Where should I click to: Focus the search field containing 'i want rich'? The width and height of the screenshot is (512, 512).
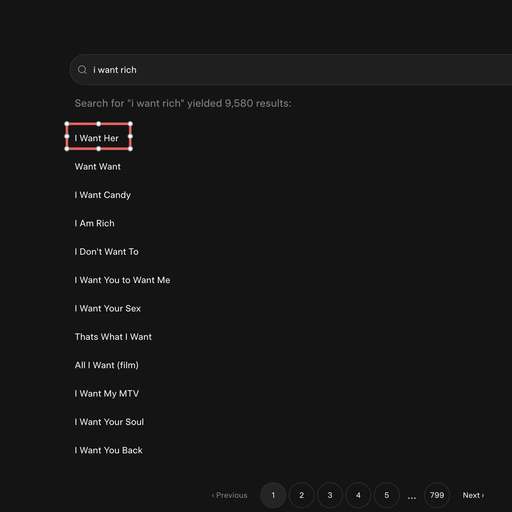pyautogui.click(x=291, y=70)
